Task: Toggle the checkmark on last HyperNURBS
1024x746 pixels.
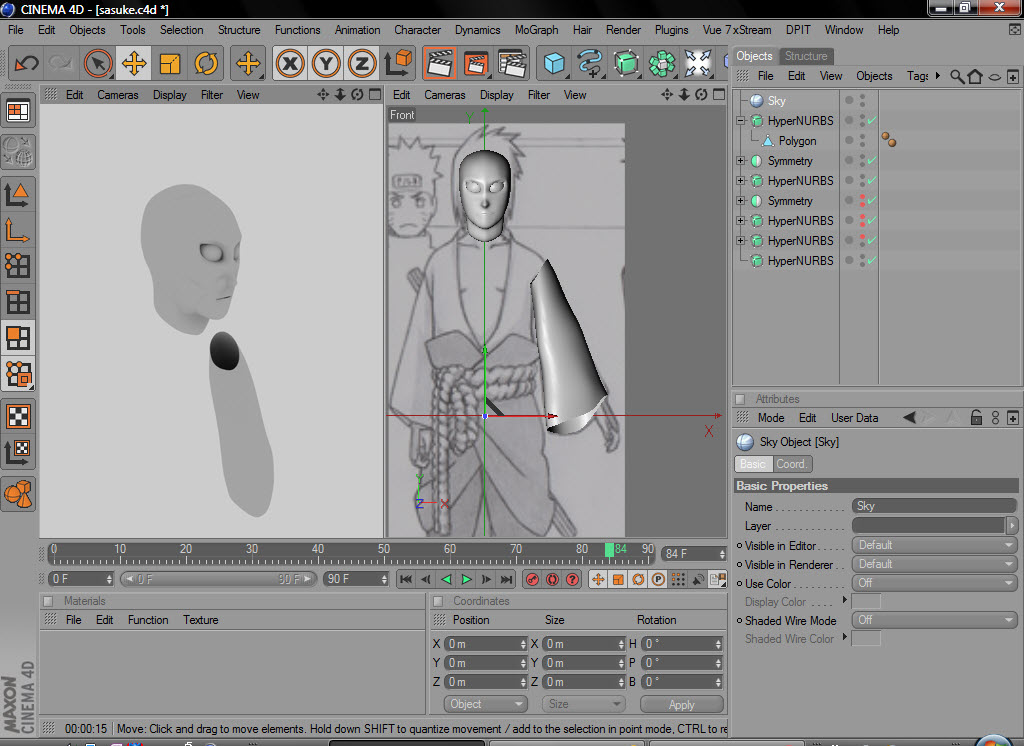Action: pos(872,261)
